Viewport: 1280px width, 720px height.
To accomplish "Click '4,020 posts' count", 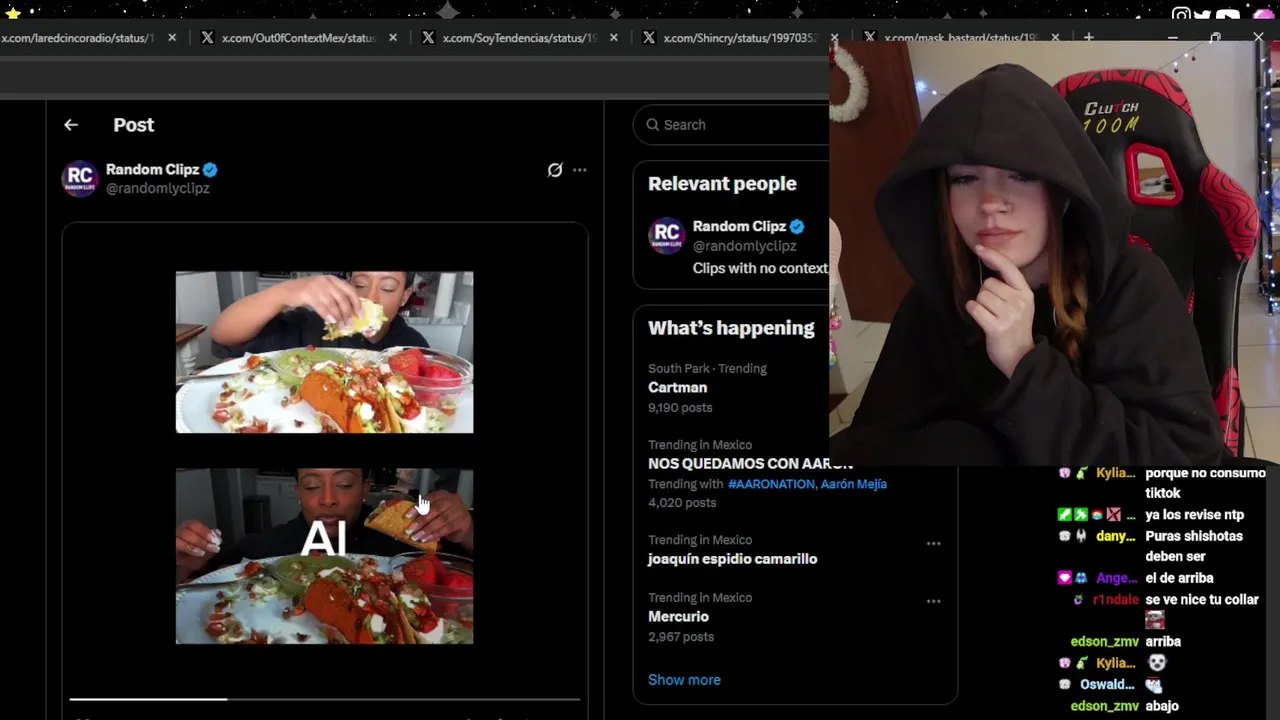I will pyautogui.click(x=682, y=503).
